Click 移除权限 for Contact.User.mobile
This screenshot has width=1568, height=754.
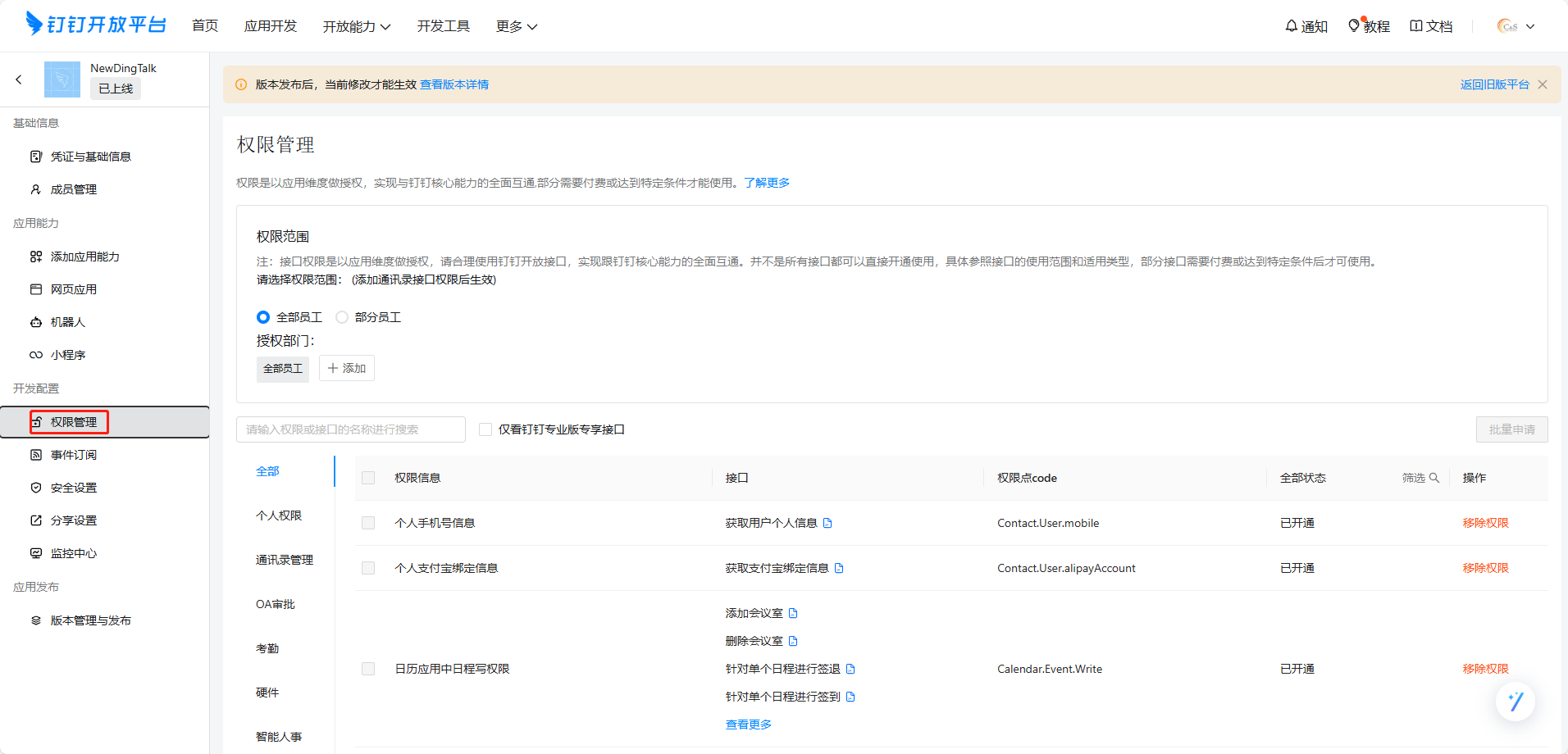click(1485, 523)
